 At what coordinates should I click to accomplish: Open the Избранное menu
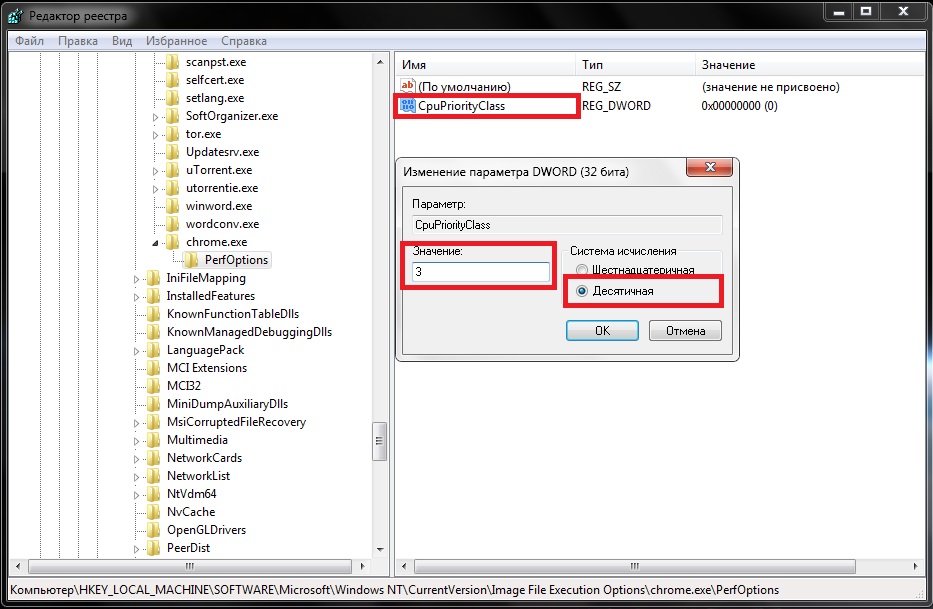click(174, 41)
